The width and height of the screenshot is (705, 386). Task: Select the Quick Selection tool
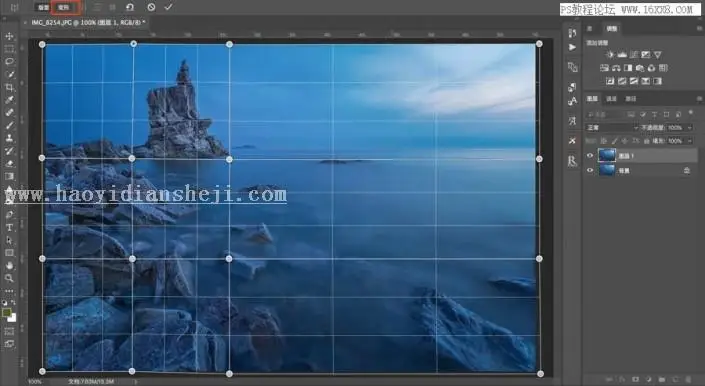[9, 75]
